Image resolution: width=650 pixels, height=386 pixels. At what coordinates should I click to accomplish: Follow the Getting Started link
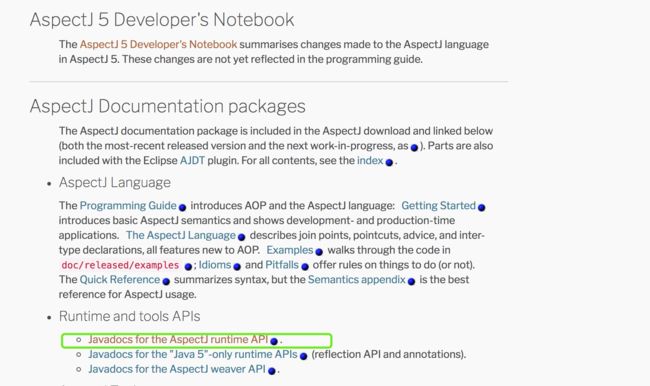click(x=439, y=205)
